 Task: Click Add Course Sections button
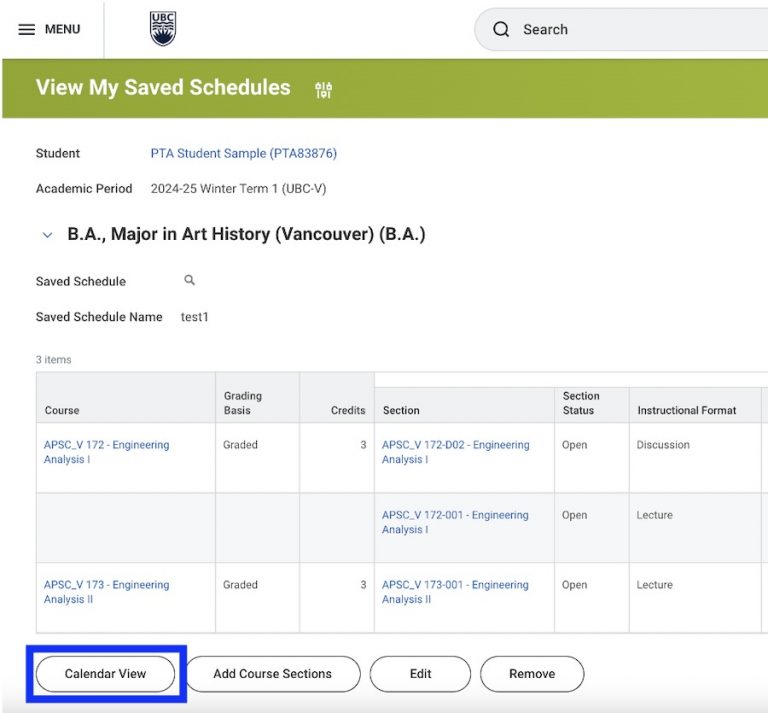(272, 674)
